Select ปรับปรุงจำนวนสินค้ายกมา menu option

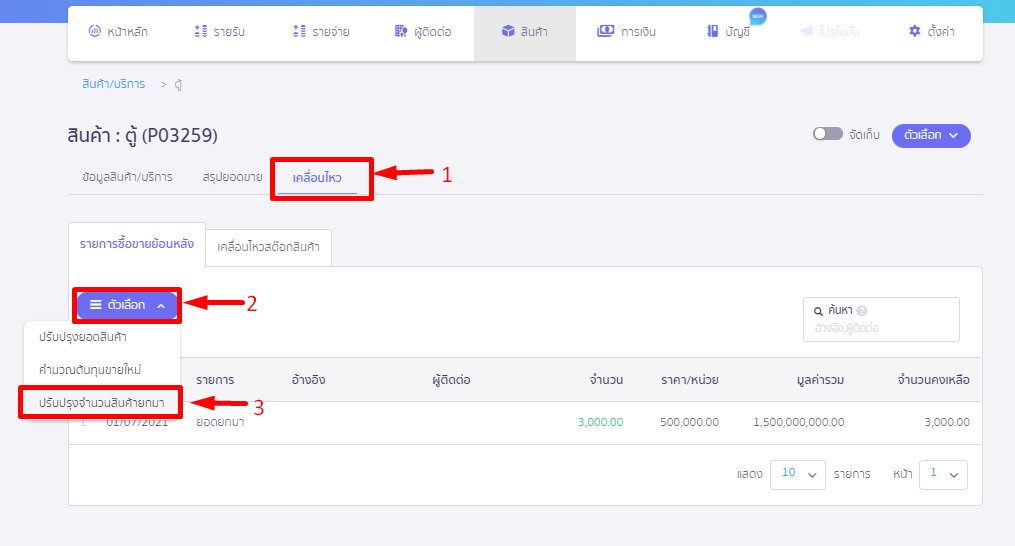[102, 402]
